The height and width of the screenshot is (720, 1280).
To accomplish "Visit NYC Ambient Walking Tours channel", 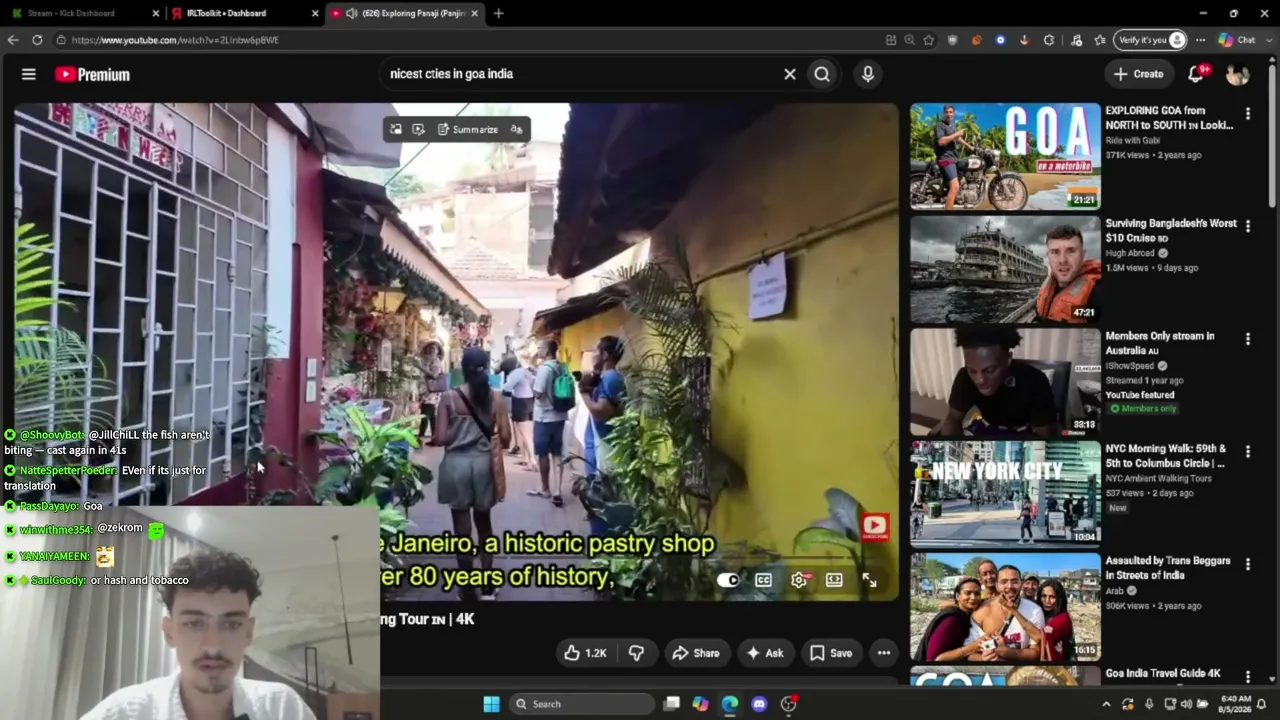I will (1158, 479).
